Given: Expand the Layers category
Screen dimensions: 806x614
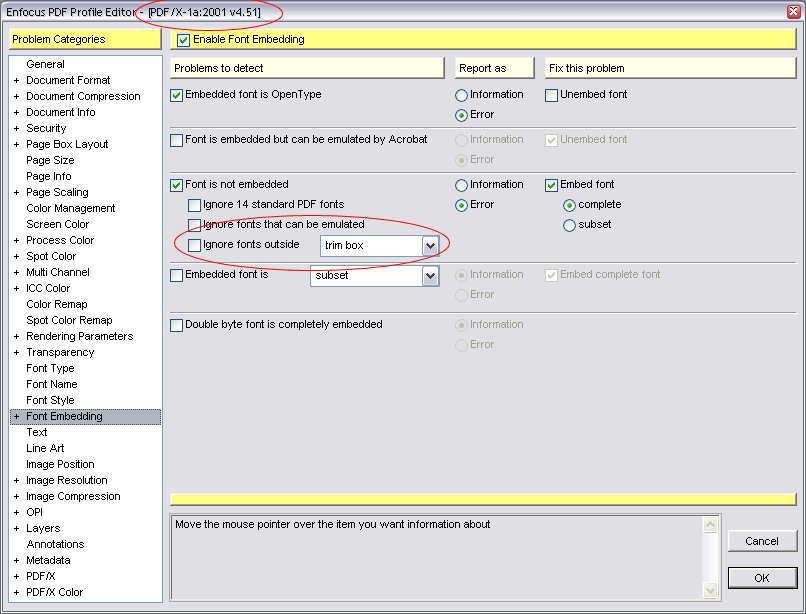Looking at the screenshot, I should pyautogui.click(x=16, y=529).
